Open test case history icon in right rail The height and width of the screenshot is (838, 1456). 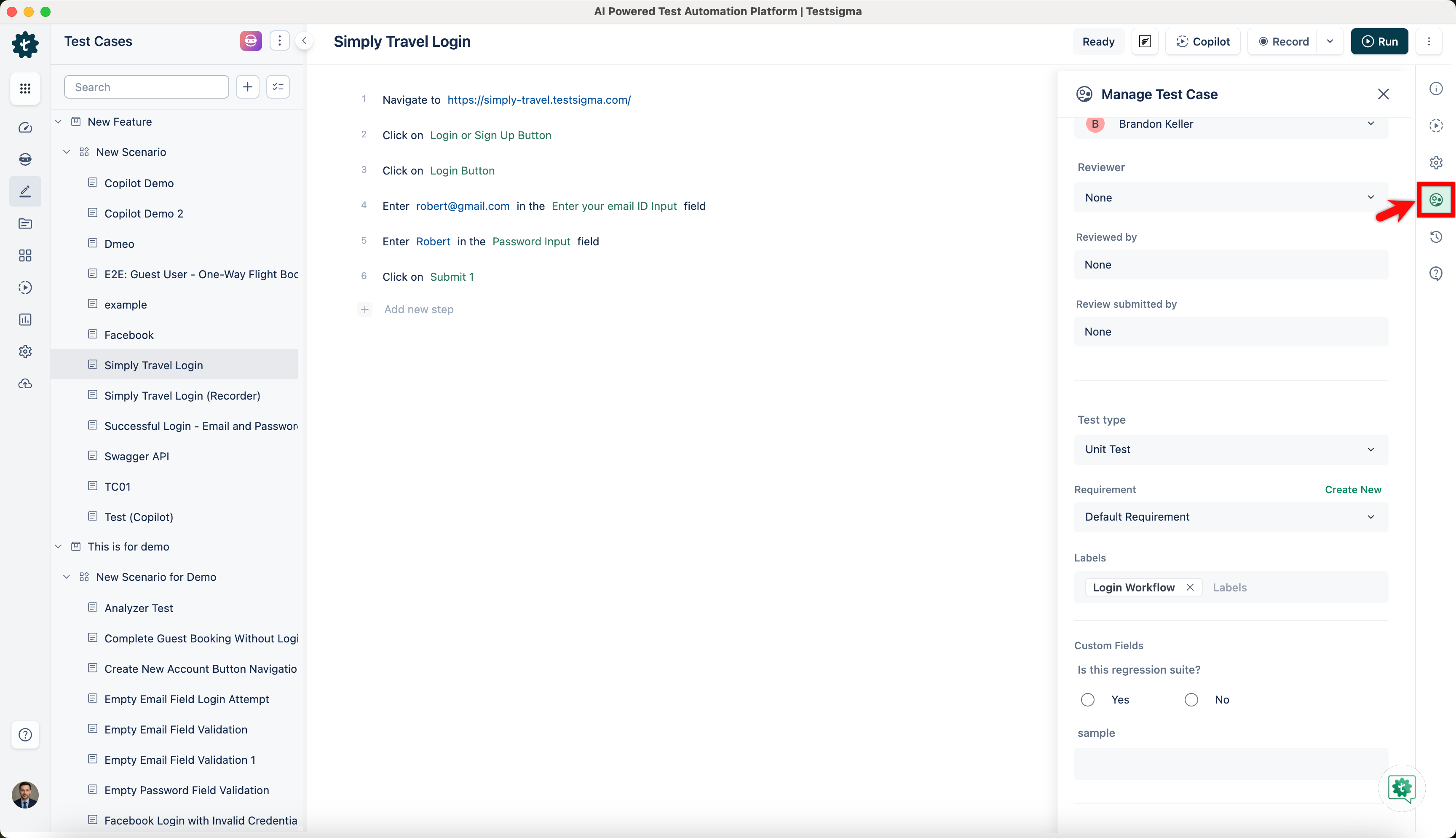pyautogui.click(x=1436, y=236)
